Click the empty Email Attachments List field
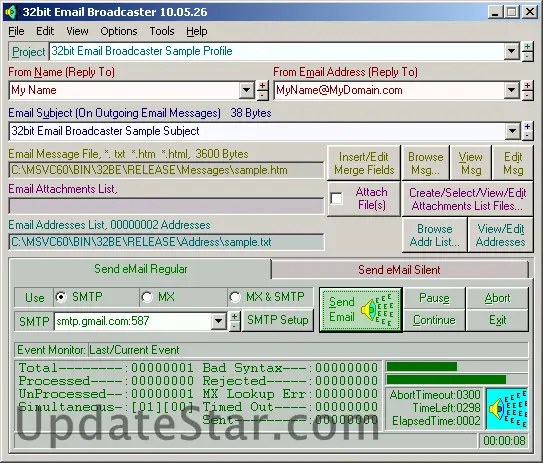Screen dimensions: 543x463 pyautogui.click(x=166, y=206)
